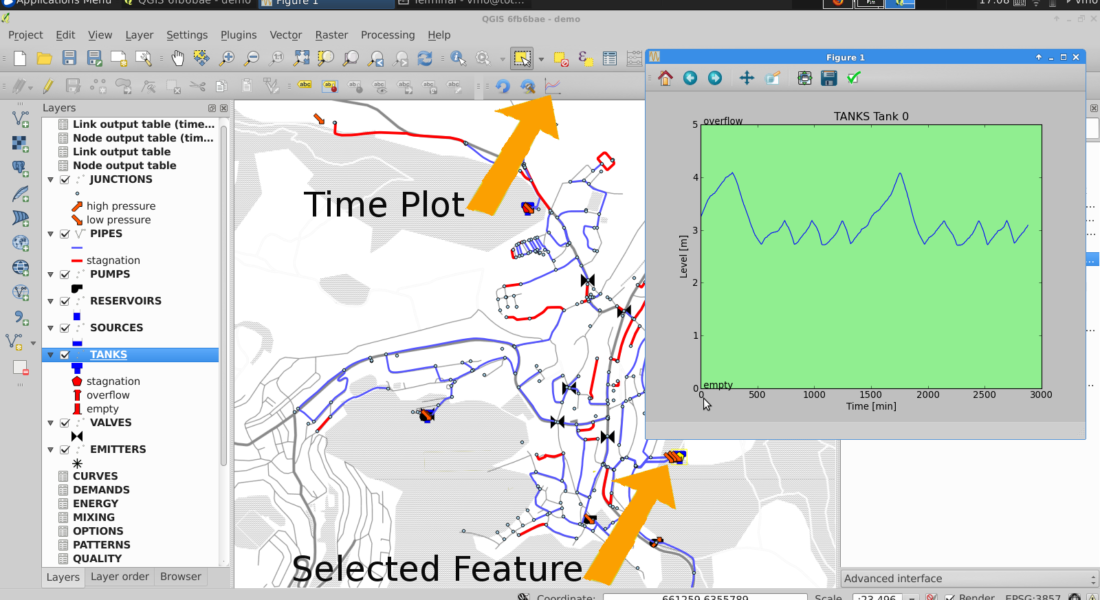Viewport: 1100px width, 600px height.
Task: Refresh the map canvas
Action: point(424,59)
